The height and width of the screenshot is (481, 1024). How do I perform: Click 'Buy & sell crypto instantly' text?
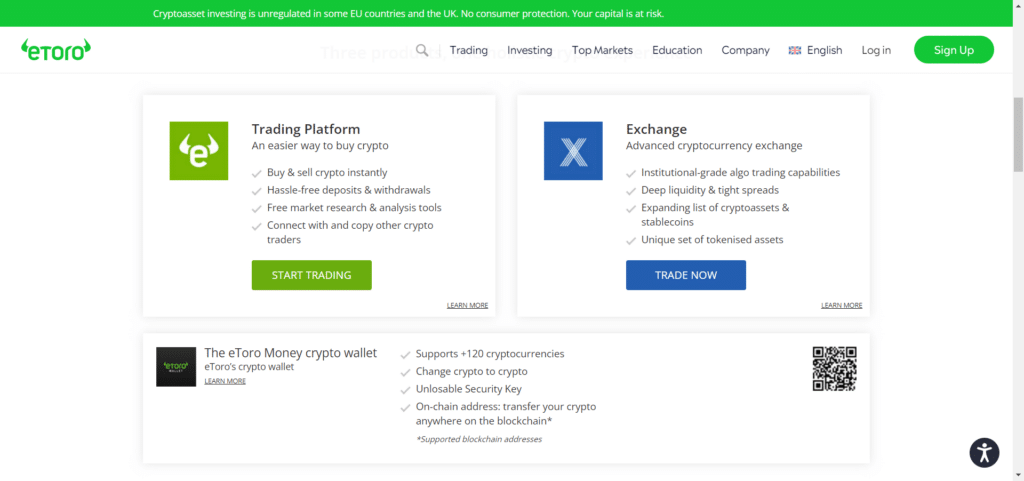click(x=327, y=173)
